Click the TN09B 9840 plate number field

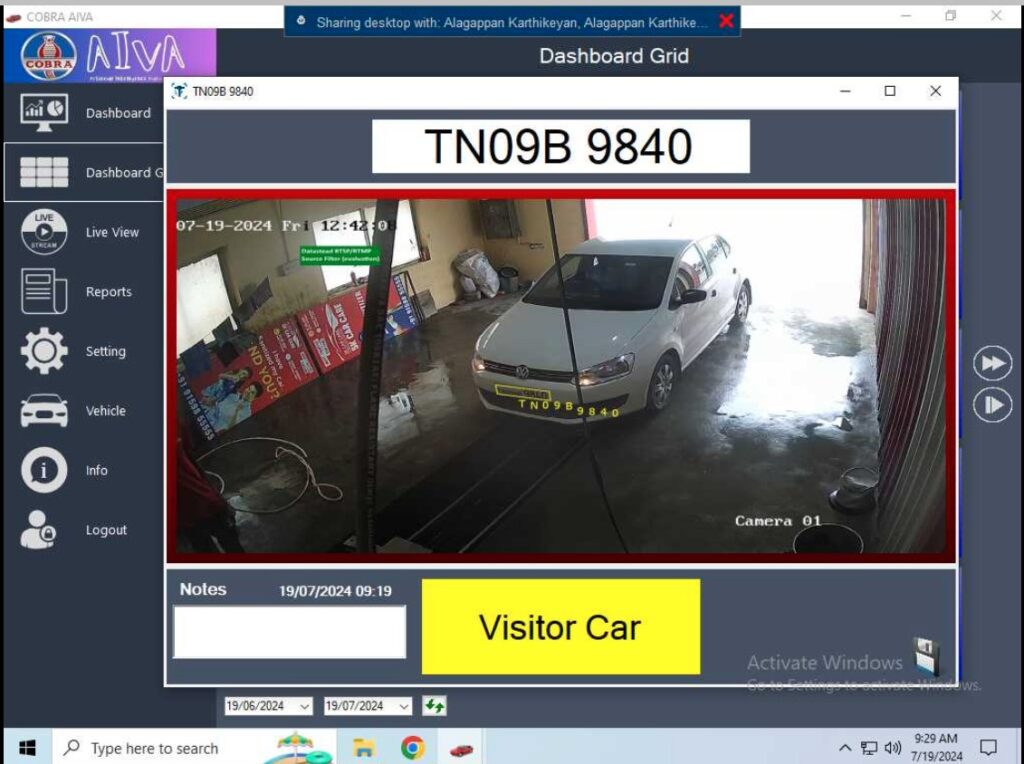560,147
